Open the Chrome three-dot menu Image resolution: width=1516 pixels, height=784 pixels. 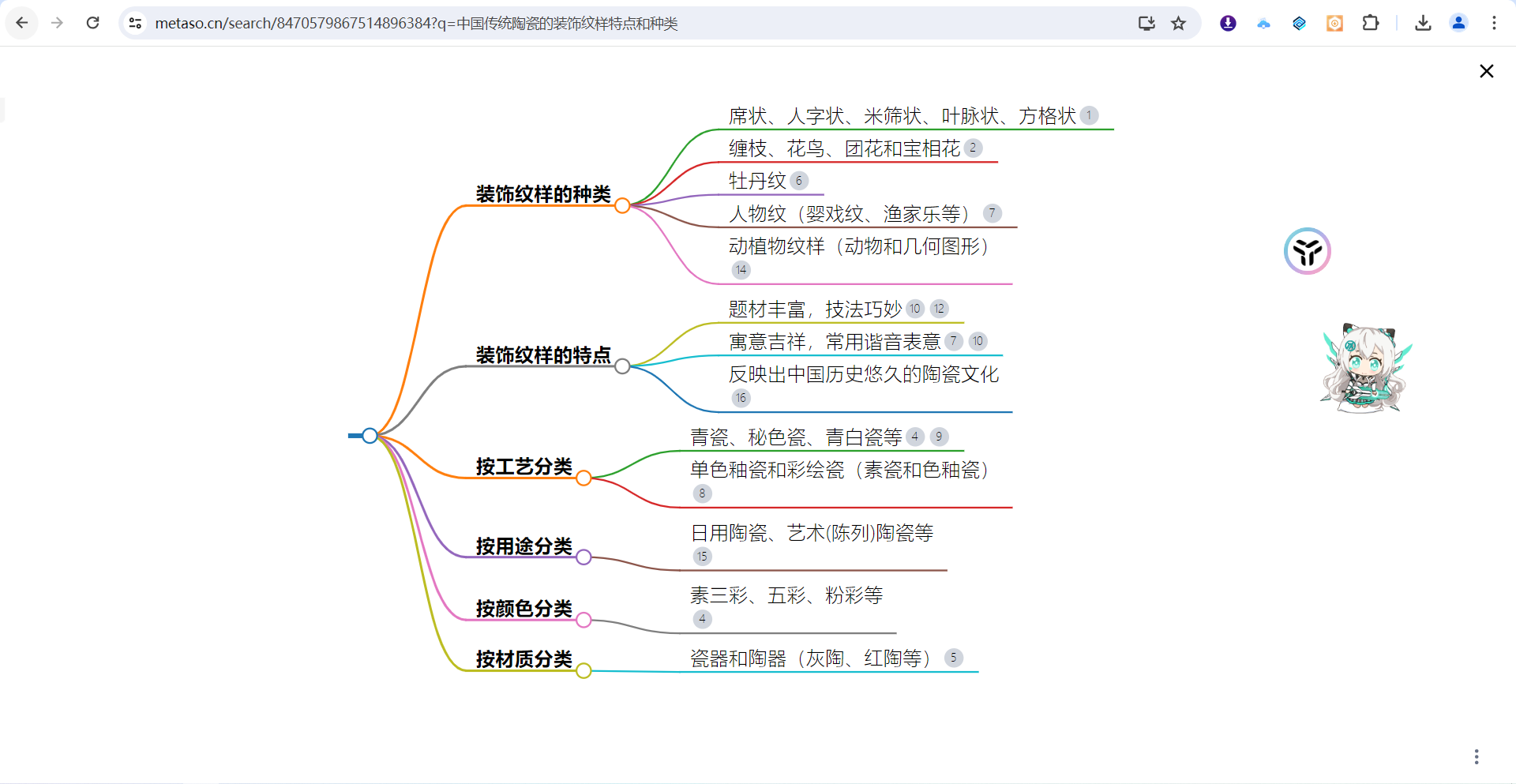pyautogui.click(x=1494, y=23)
